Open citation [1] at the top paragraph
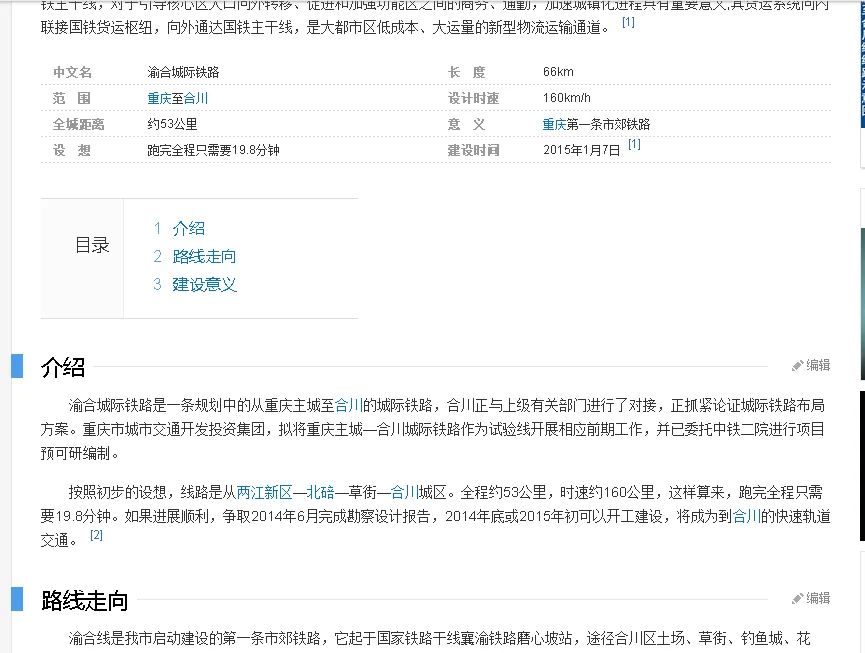Screen dimensions: 865x653 click(628, 20)
